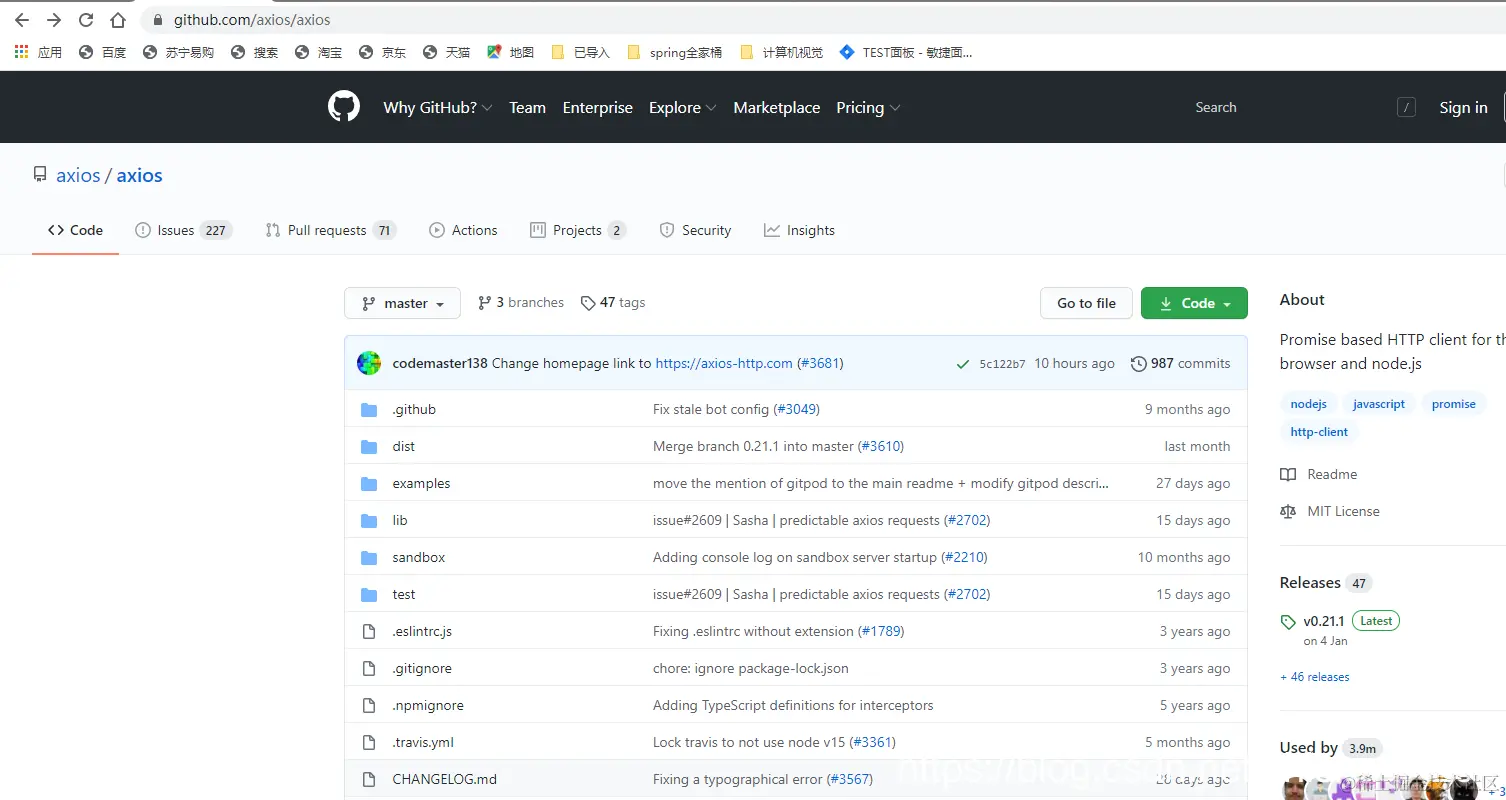Open the 淘宝 bookmark
This screenshot has height=800, width=1506.
(x=318, y=52)
